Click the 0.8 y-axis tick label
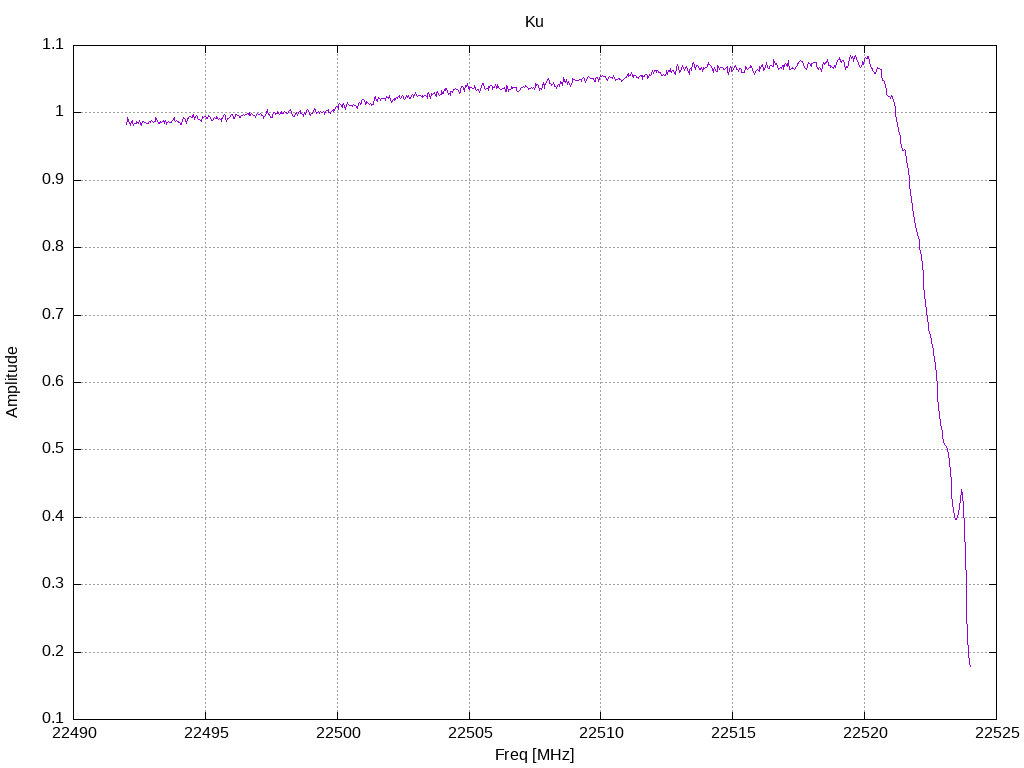 point(53,246)
